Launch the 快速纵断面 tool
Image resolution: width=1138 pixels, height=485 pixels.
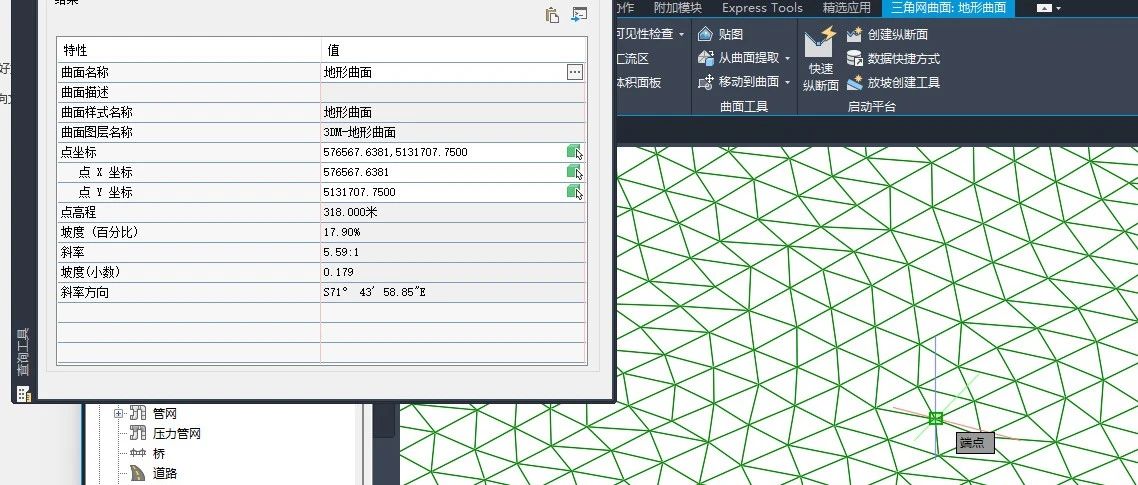pyautogui.click(x=821, y=58)
